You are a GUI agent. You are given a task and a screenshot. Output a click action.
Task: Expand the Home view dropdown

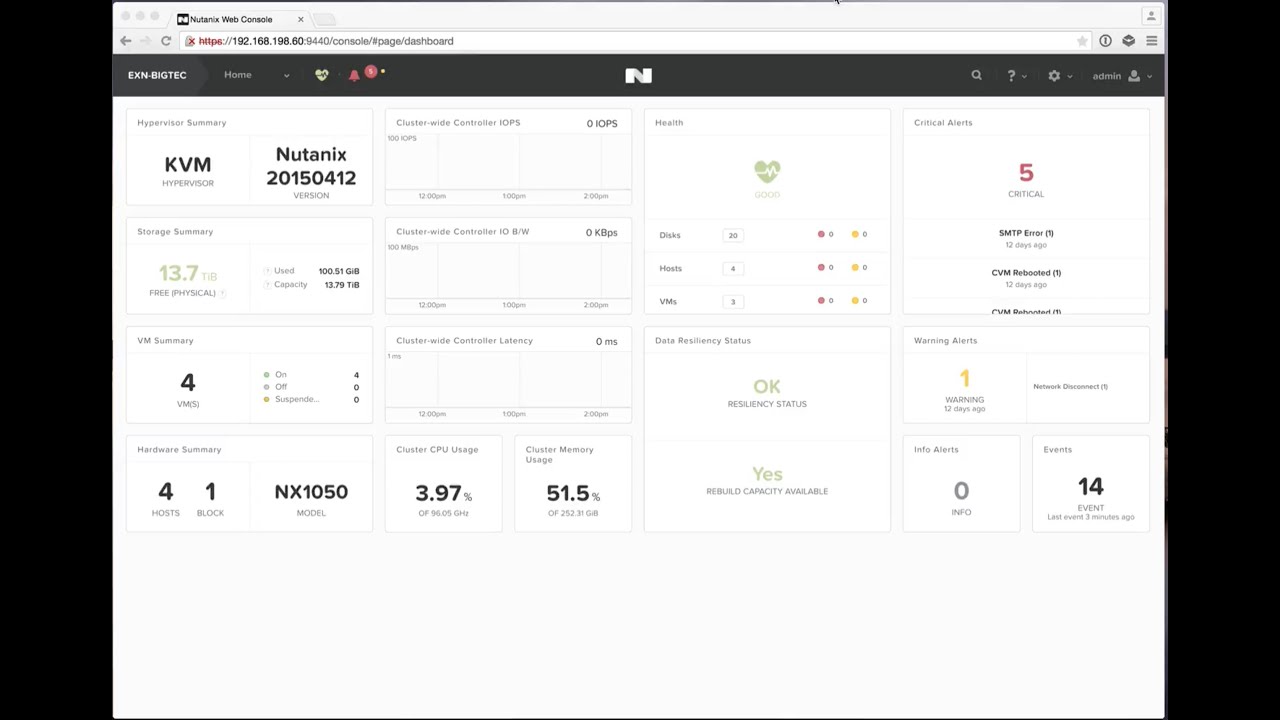(286, 75)
